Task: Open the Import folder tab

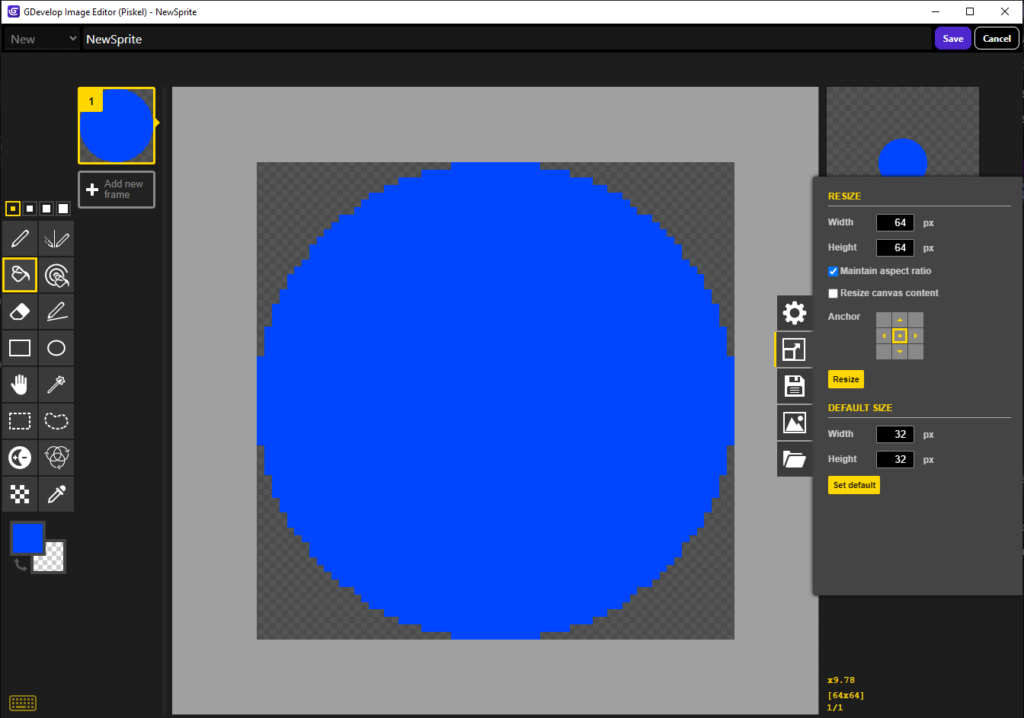Action: point(794,459)
